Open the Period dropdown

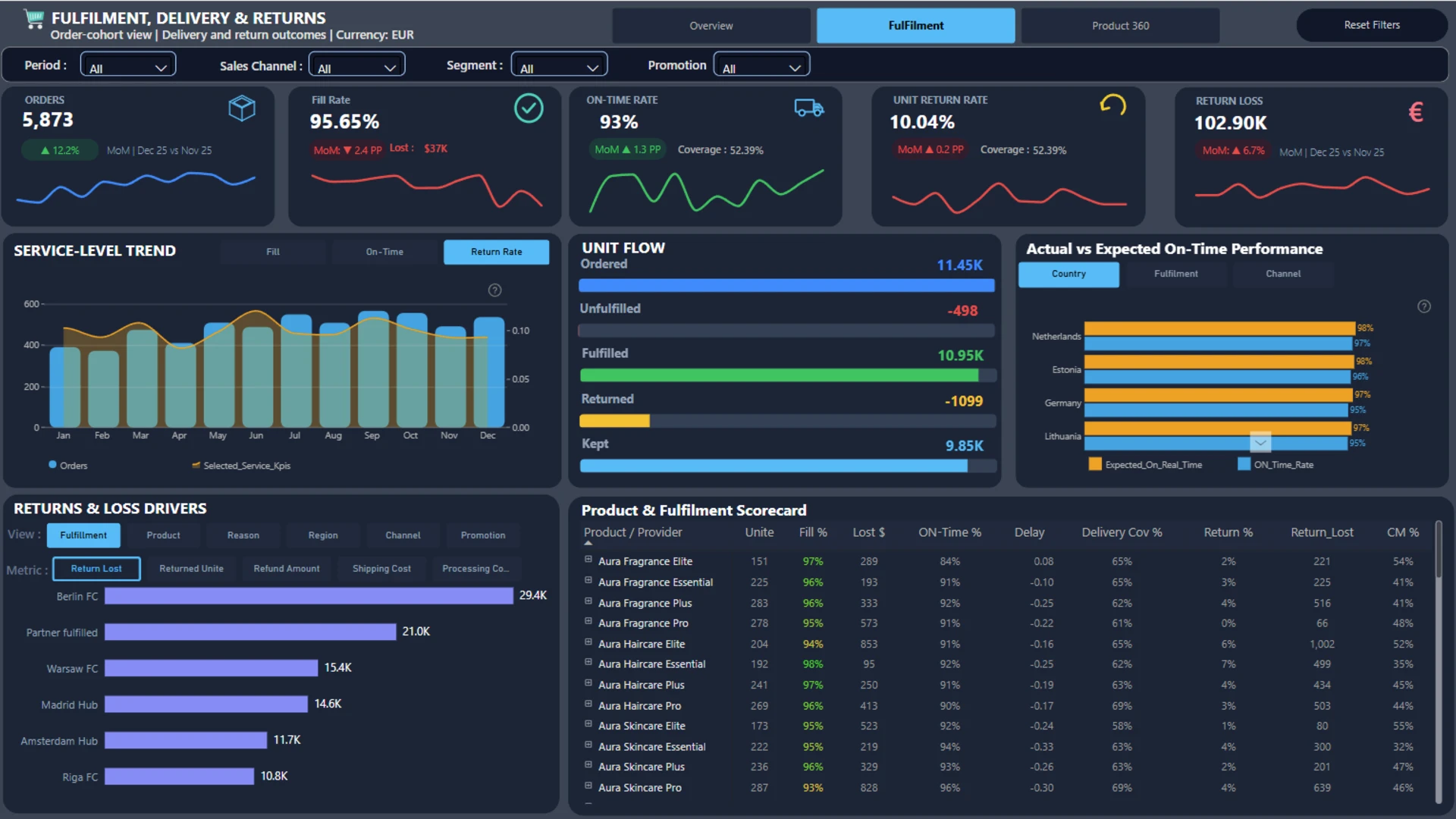(128, 66)
